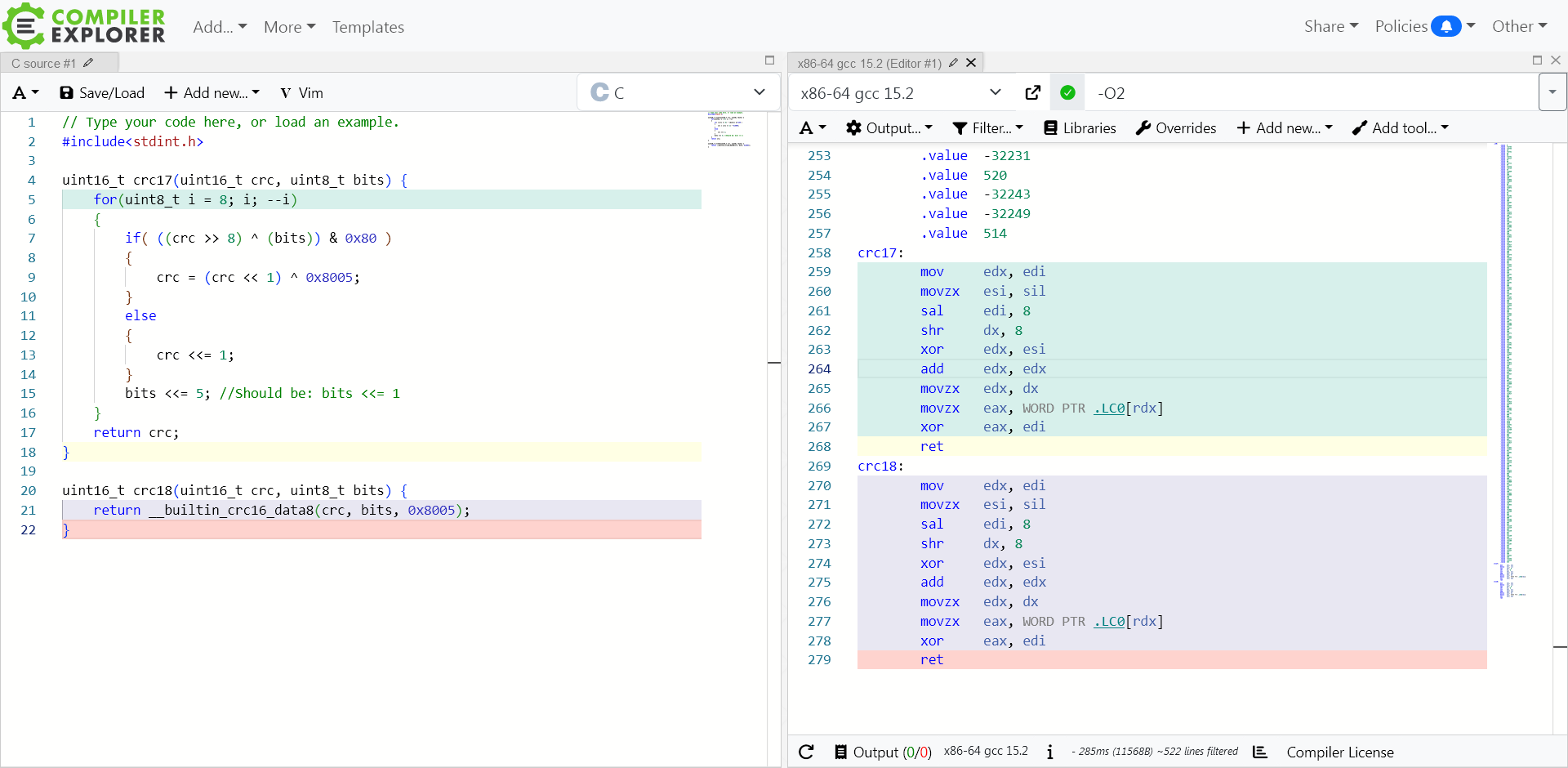
Task: Click the .LC0 label link on line 266
Action: point(1109,408)
